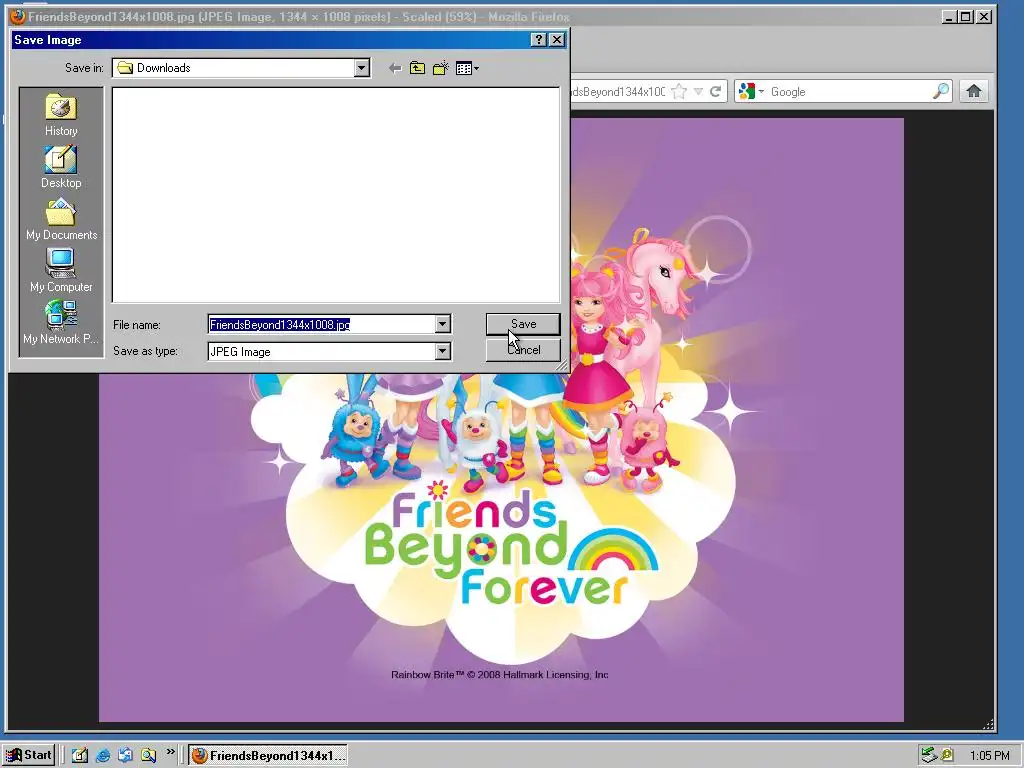
Task: Launch Internet Explorer from quick launch
Action: point(103,756)
